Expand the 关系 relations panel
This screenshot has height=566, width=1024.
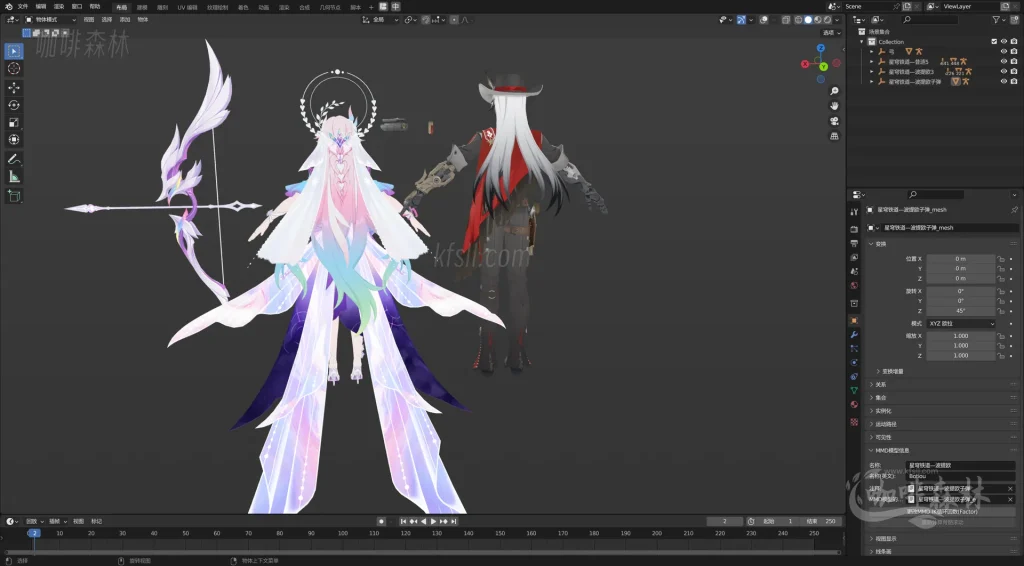(880, 385)
